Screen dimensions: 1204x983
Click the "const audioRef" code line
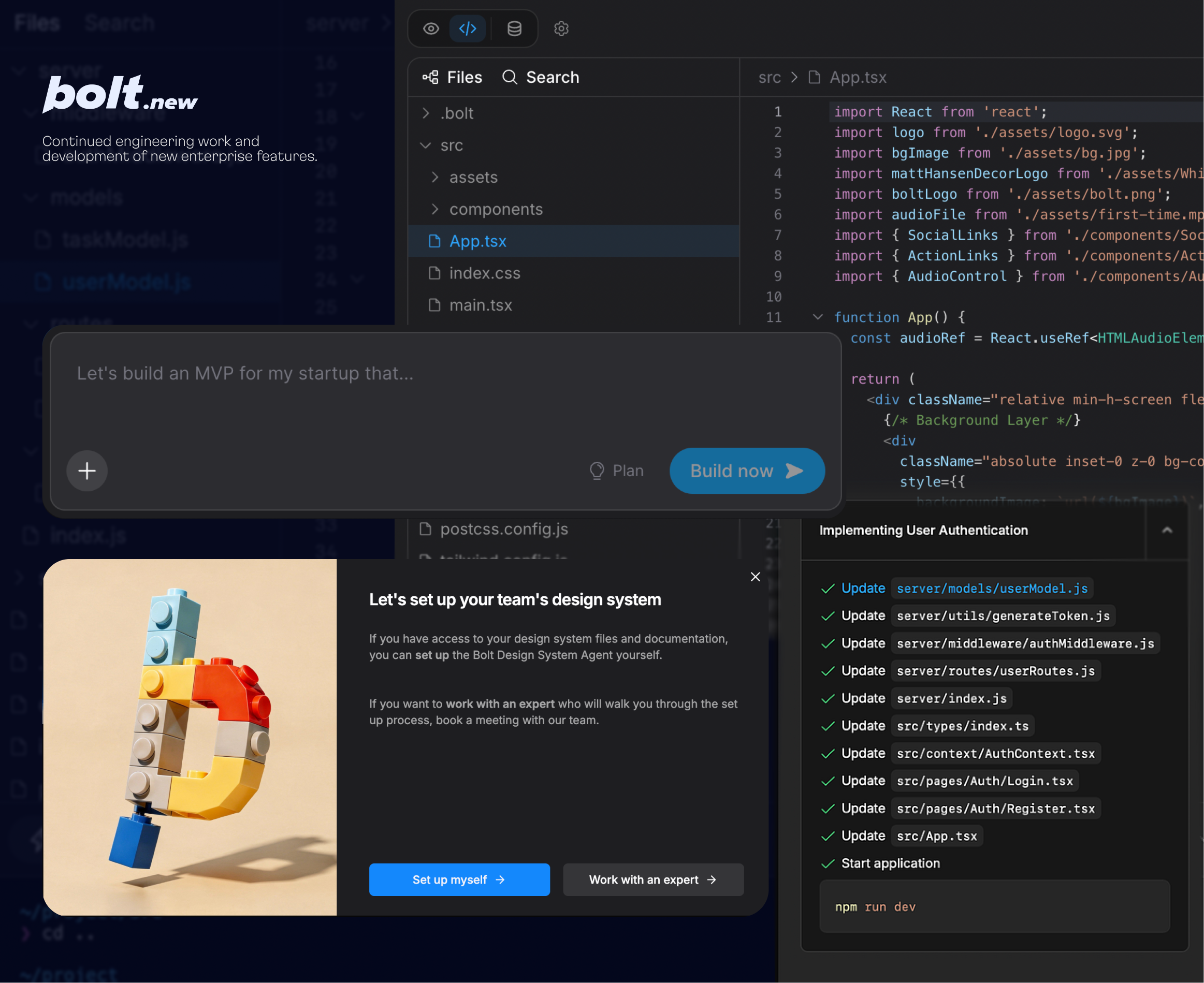coord(1026,338)
